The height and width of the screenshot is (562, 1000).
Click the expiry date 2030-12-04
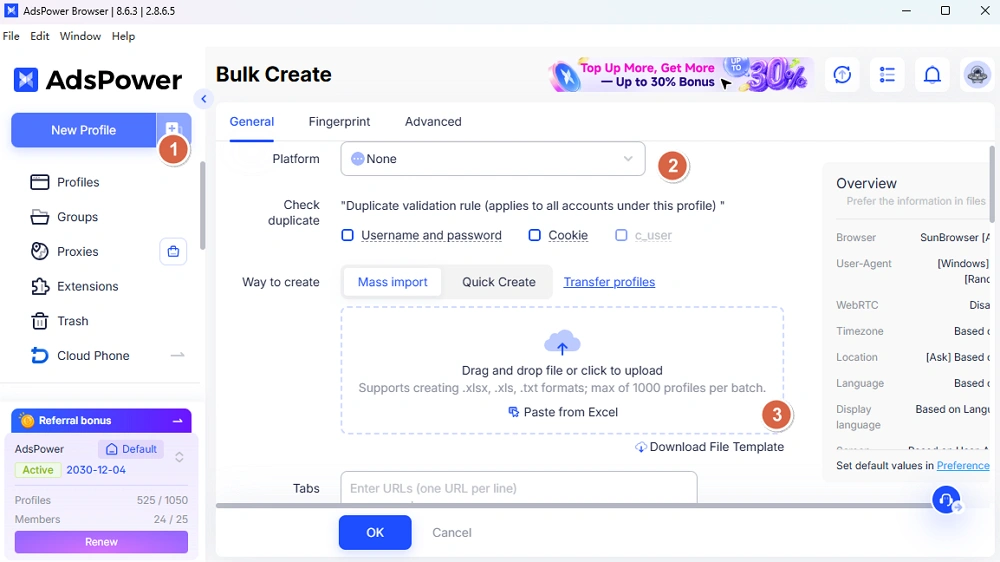click(96, 470)
